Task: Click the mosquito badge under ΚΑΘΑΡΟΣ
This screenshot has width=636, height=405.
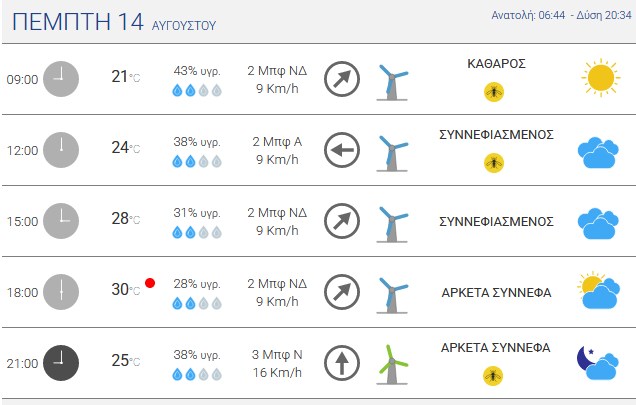Action: 494,92
